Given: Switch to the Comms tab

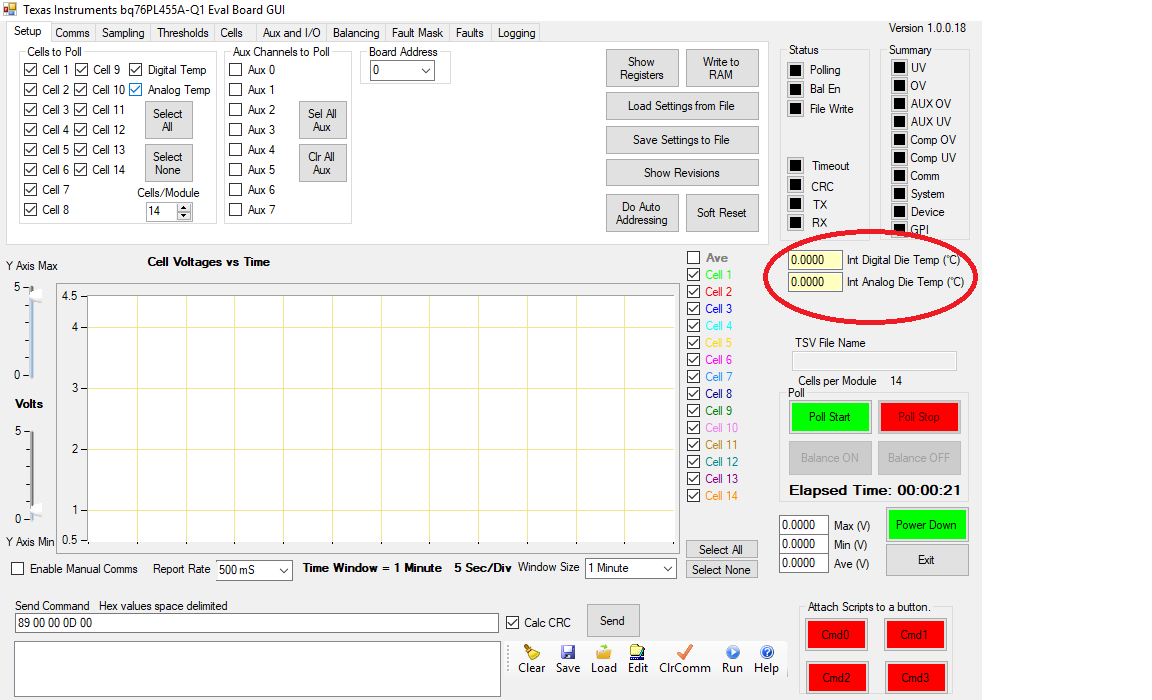Looking at the screenshot, I should point(72,32).
